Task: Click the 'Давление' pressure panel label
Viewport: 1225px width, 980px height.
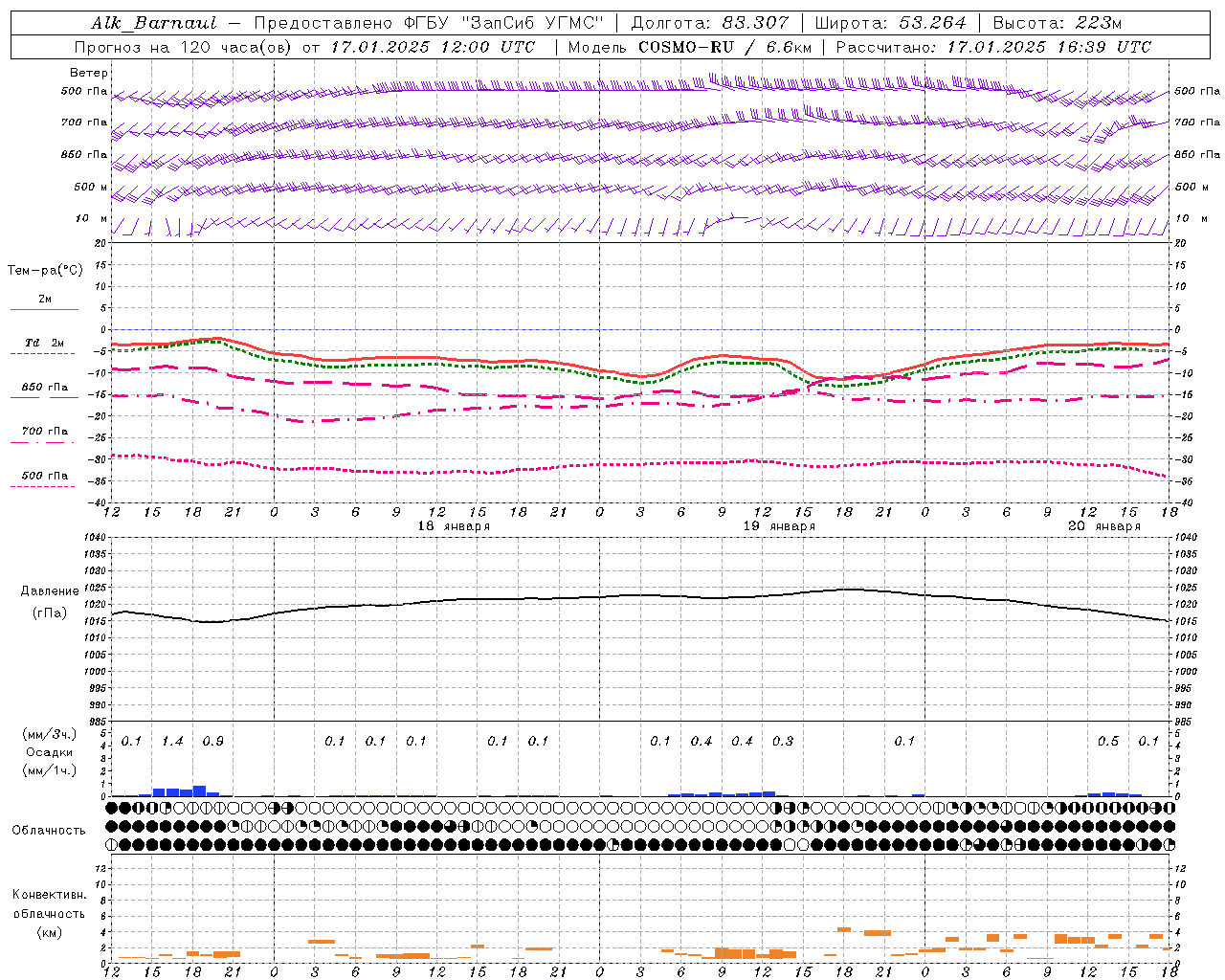Action: pyautogui.click(x=50, y=591)
